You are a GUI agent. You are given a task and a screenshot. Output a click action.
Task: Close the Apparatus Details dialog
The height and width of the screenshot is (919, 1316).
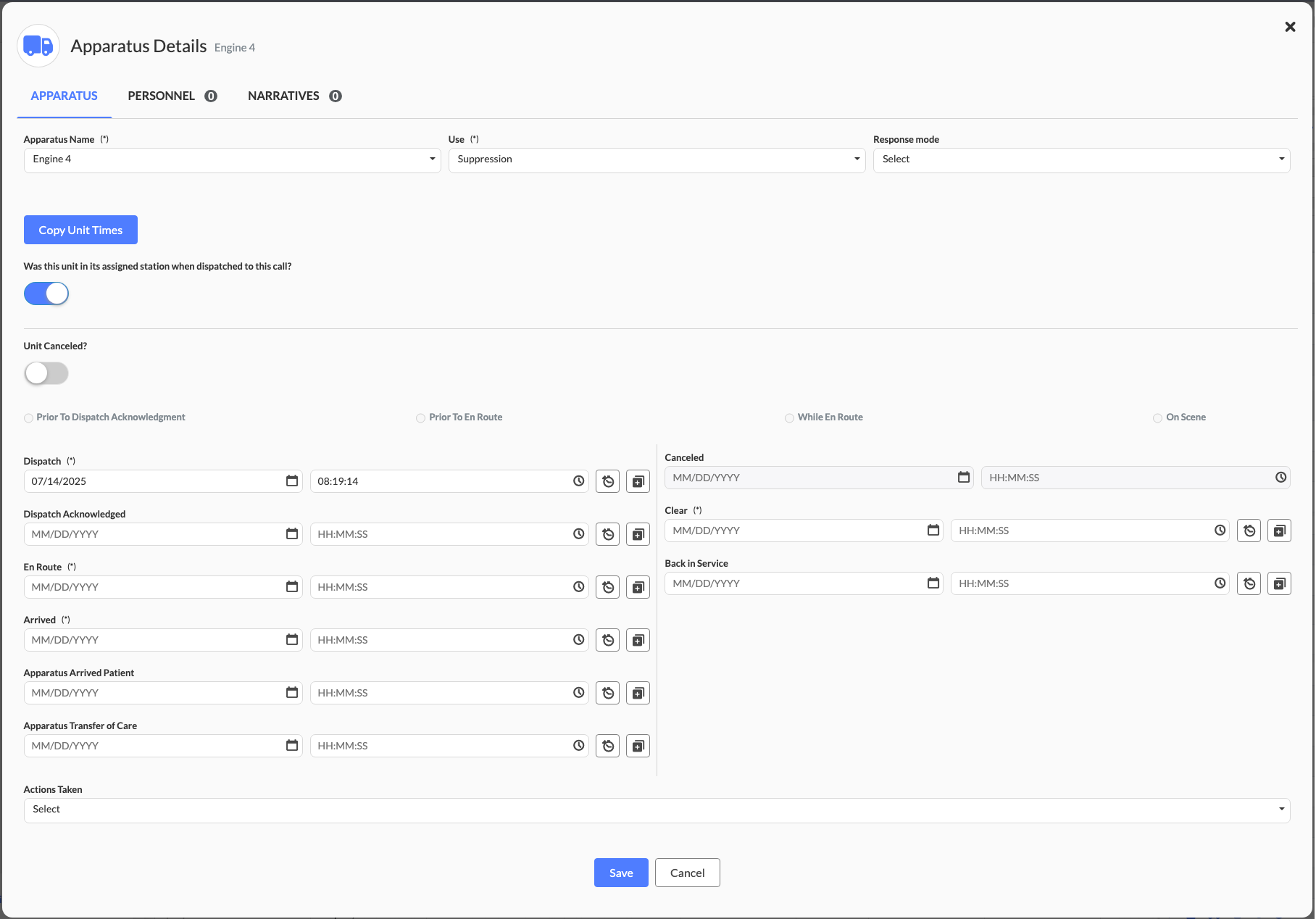(x=1290, y=27)
